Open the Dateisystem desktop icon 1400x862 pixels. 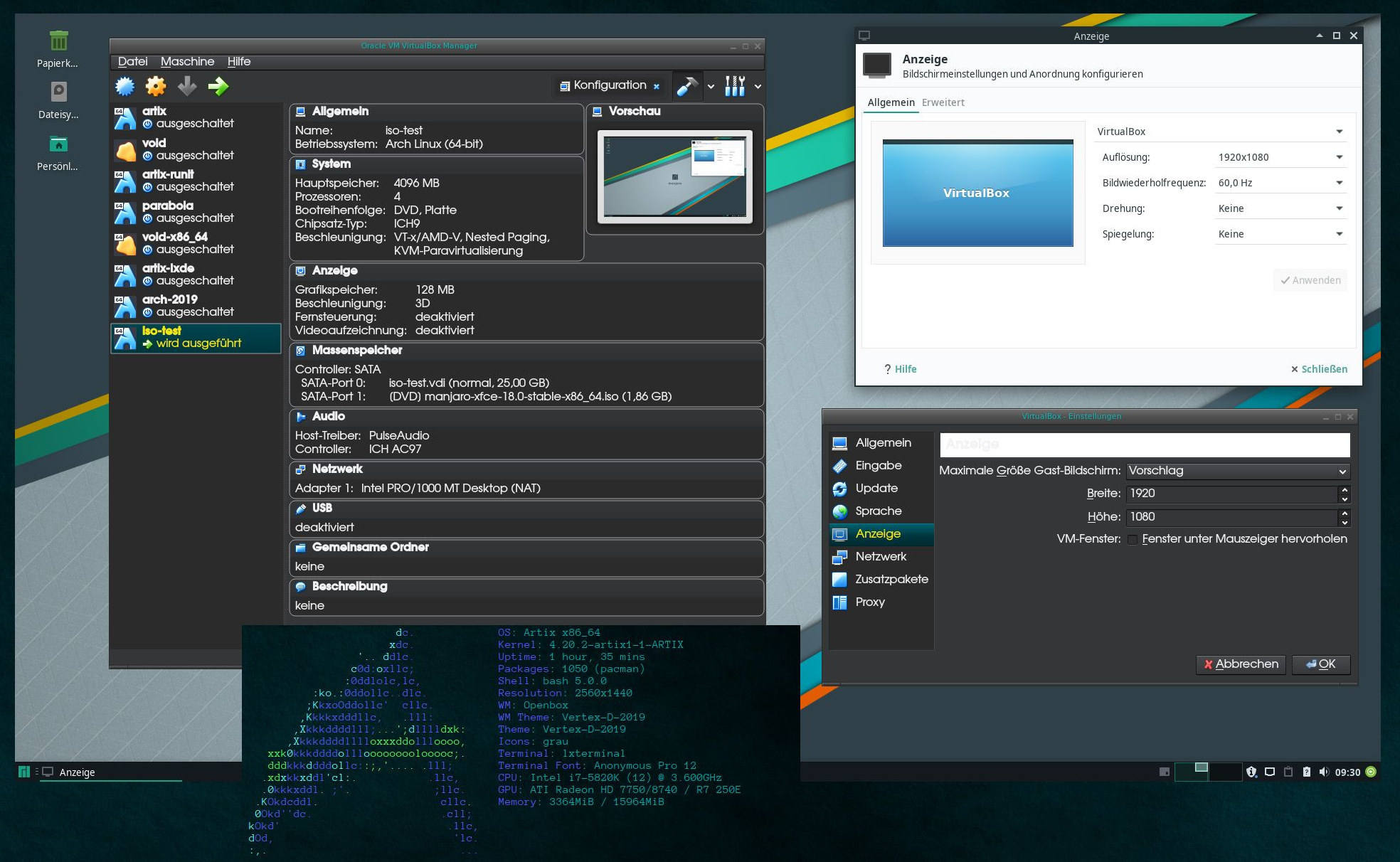tap(58, 92)
